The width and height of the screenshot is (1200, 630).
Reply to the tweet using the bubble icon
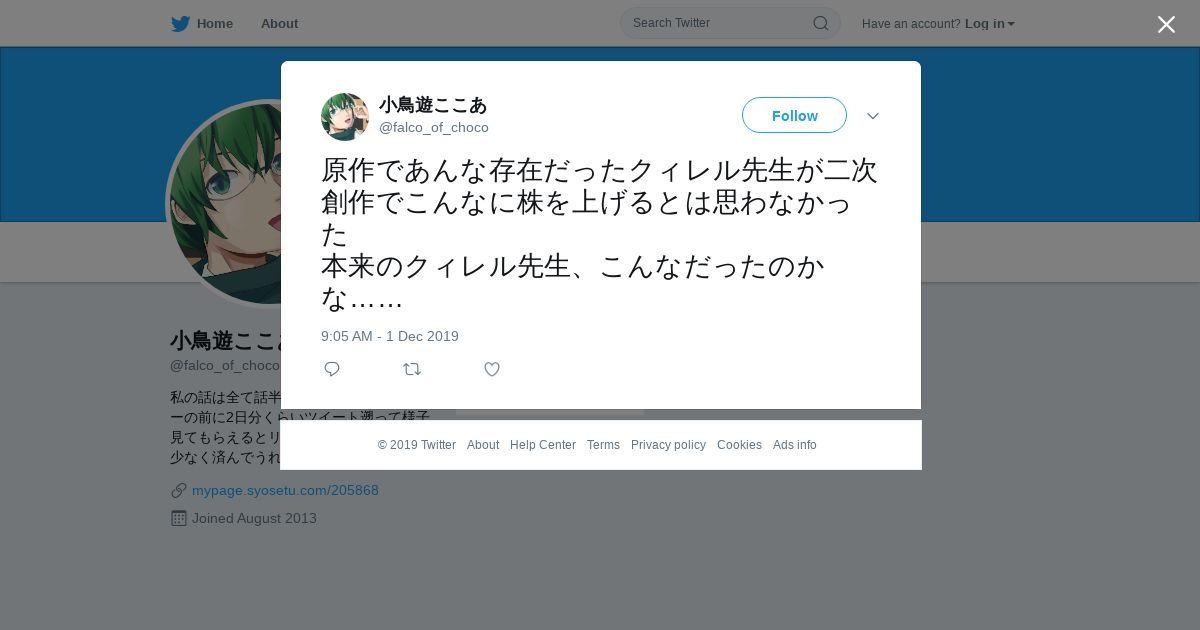[x=332, y=369]
